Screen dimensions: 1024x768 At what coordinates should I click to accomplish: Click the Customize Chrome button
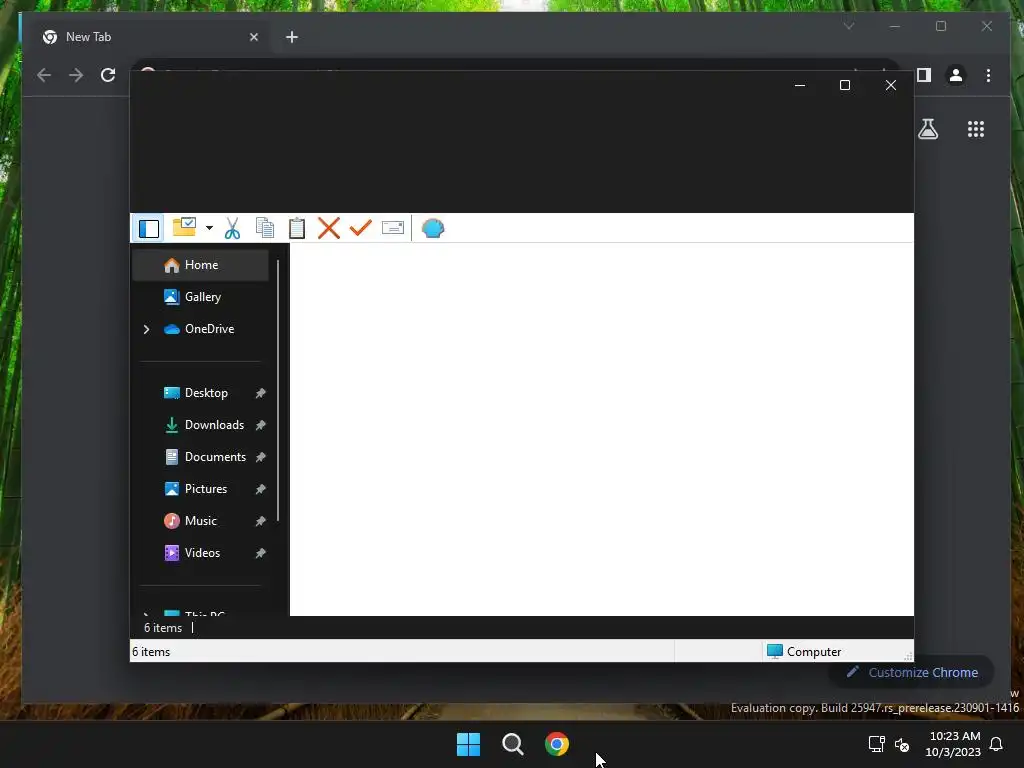(x=912, y=673)
